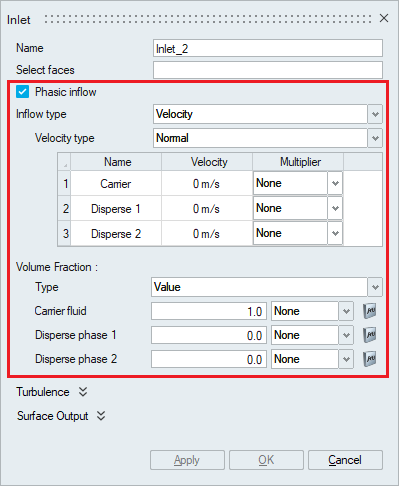Expand the Turbulence section
This screenshot has width=399, height=486.
click(x=52, y=392)
